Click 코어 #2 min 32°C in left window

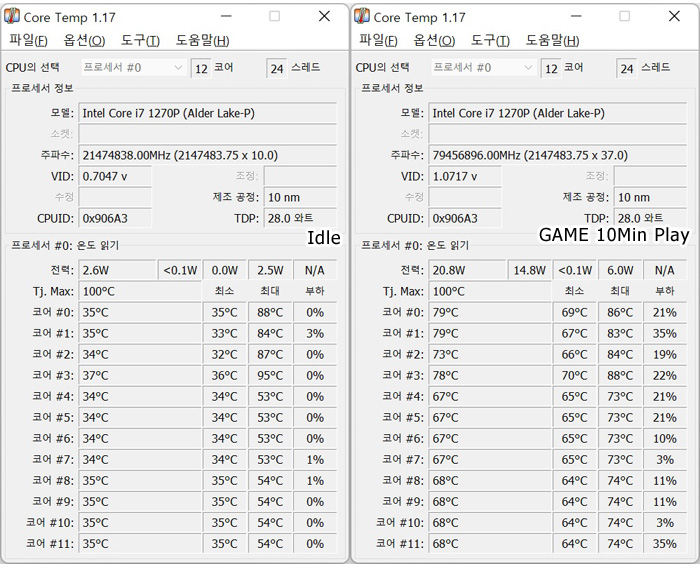tap(225, 355)
